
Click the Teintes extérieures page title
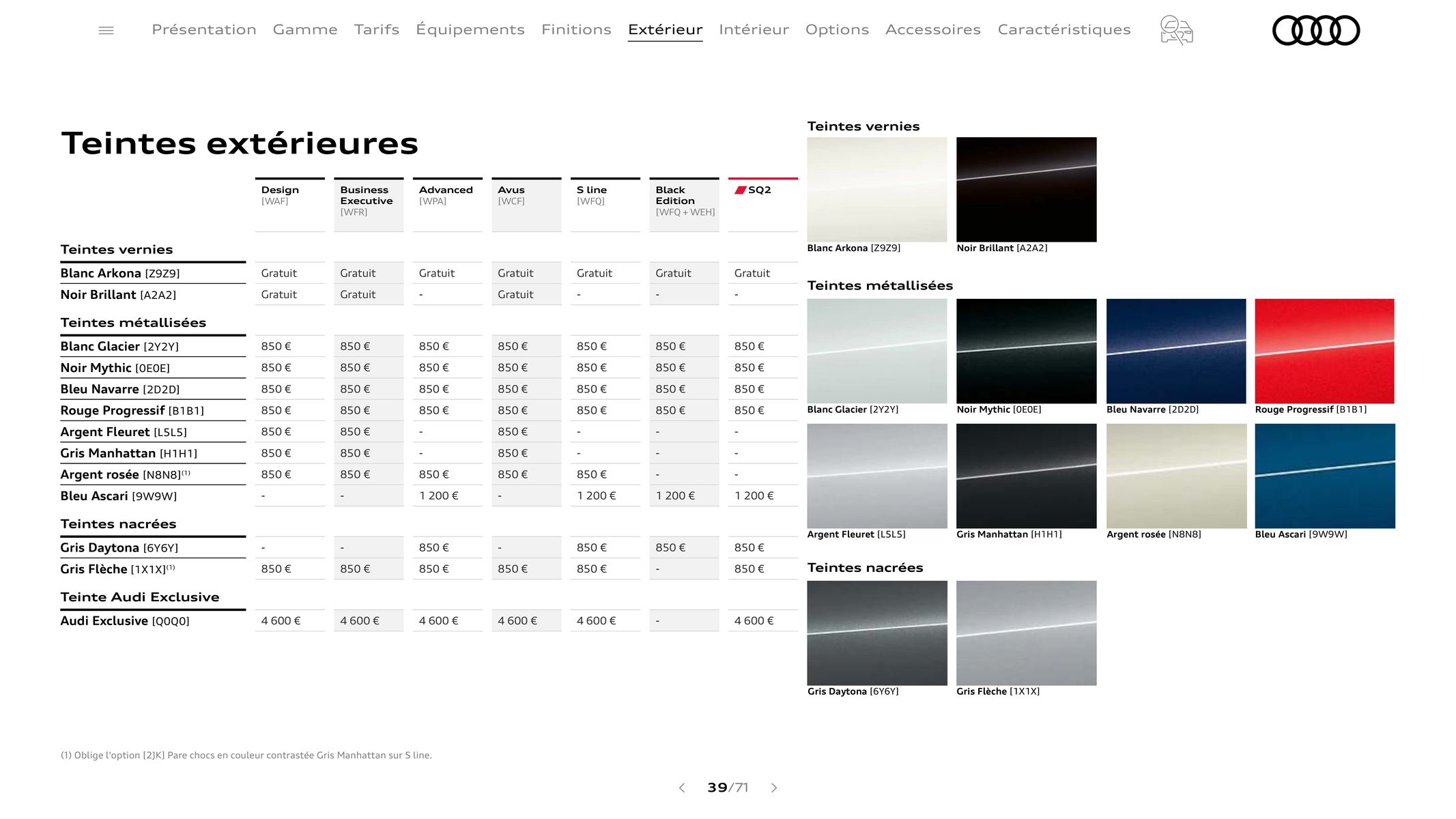[240, 143]
